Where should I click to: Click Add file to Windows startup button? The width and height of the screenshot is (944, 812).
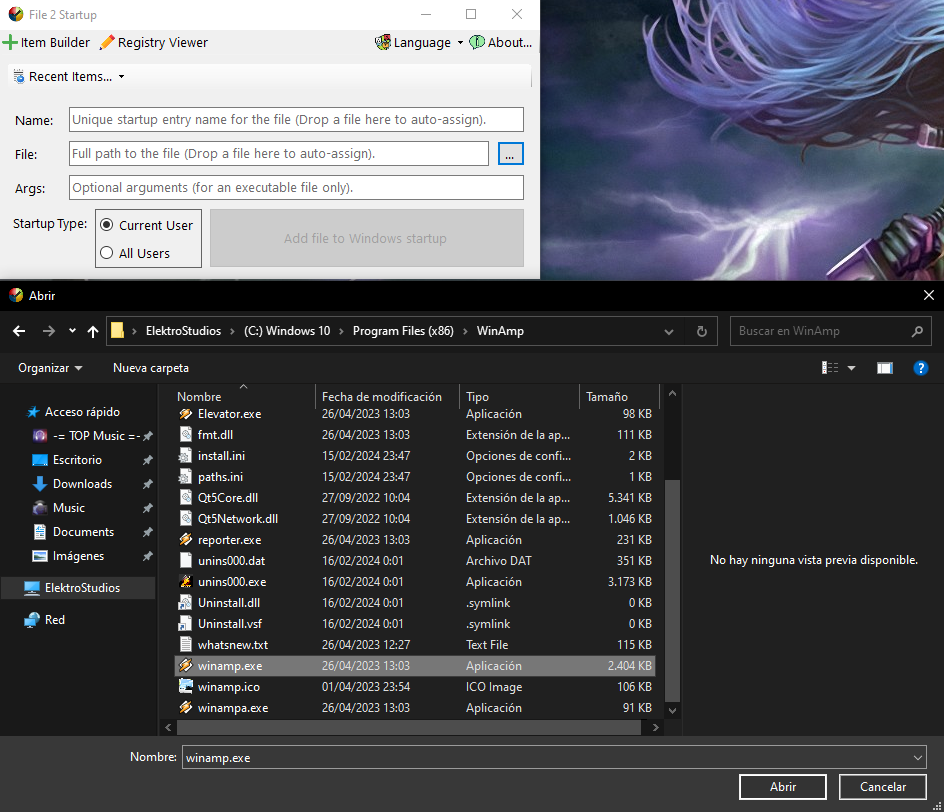pos(367,238)
